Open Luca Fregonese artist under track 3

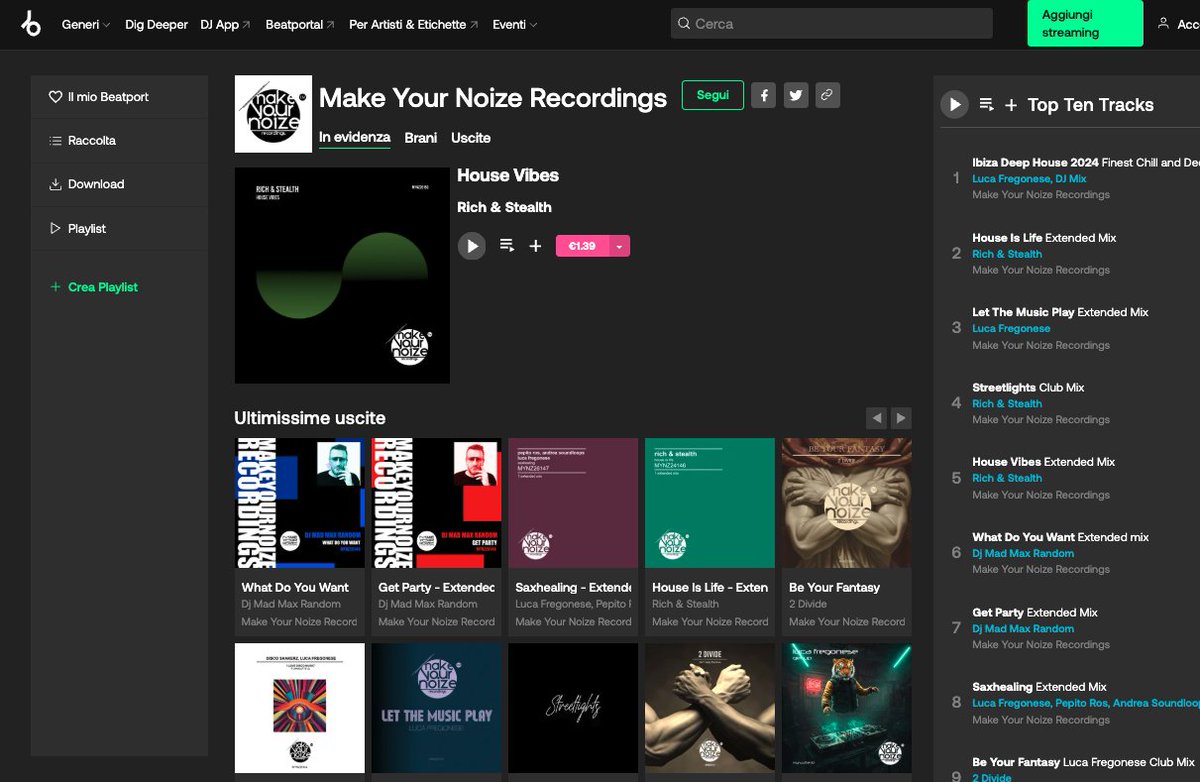tap(1011, 328)
